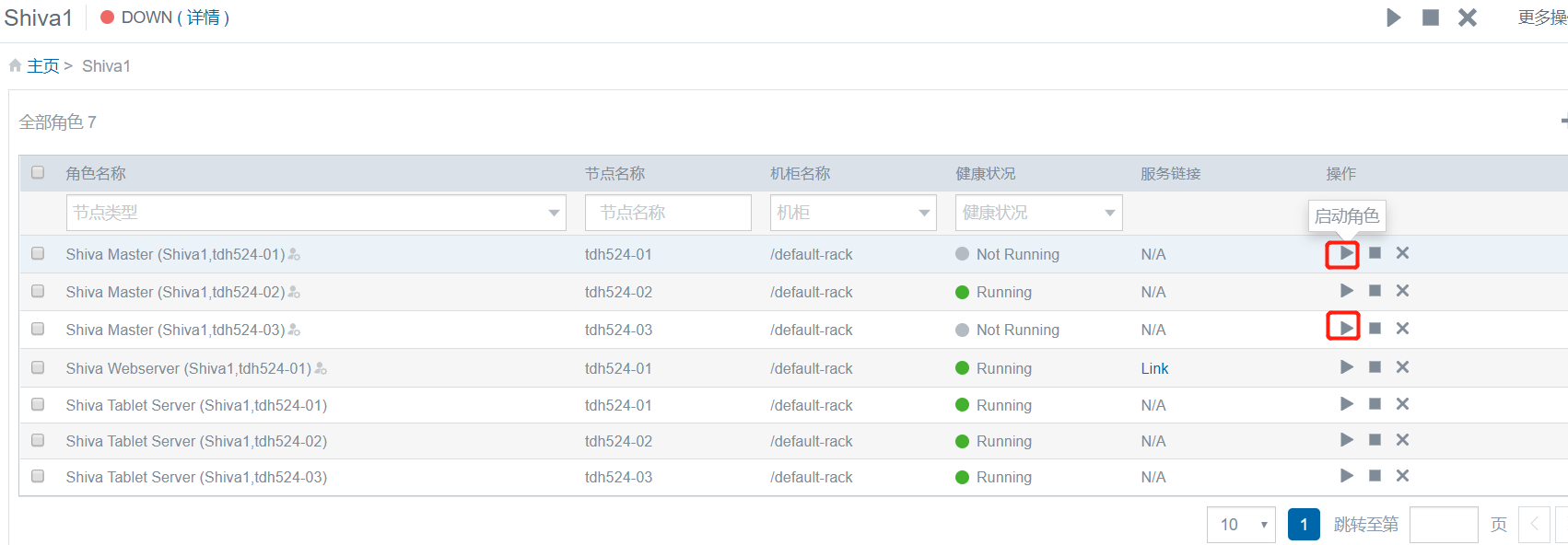This screenshot has width=1568, height=545.
Task: Start the entire Shiva1 service from header
Action: click(1393, 17)
